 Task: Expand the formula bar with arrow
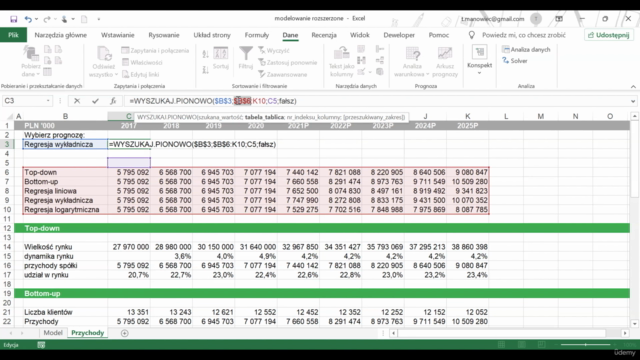[633, 101]
